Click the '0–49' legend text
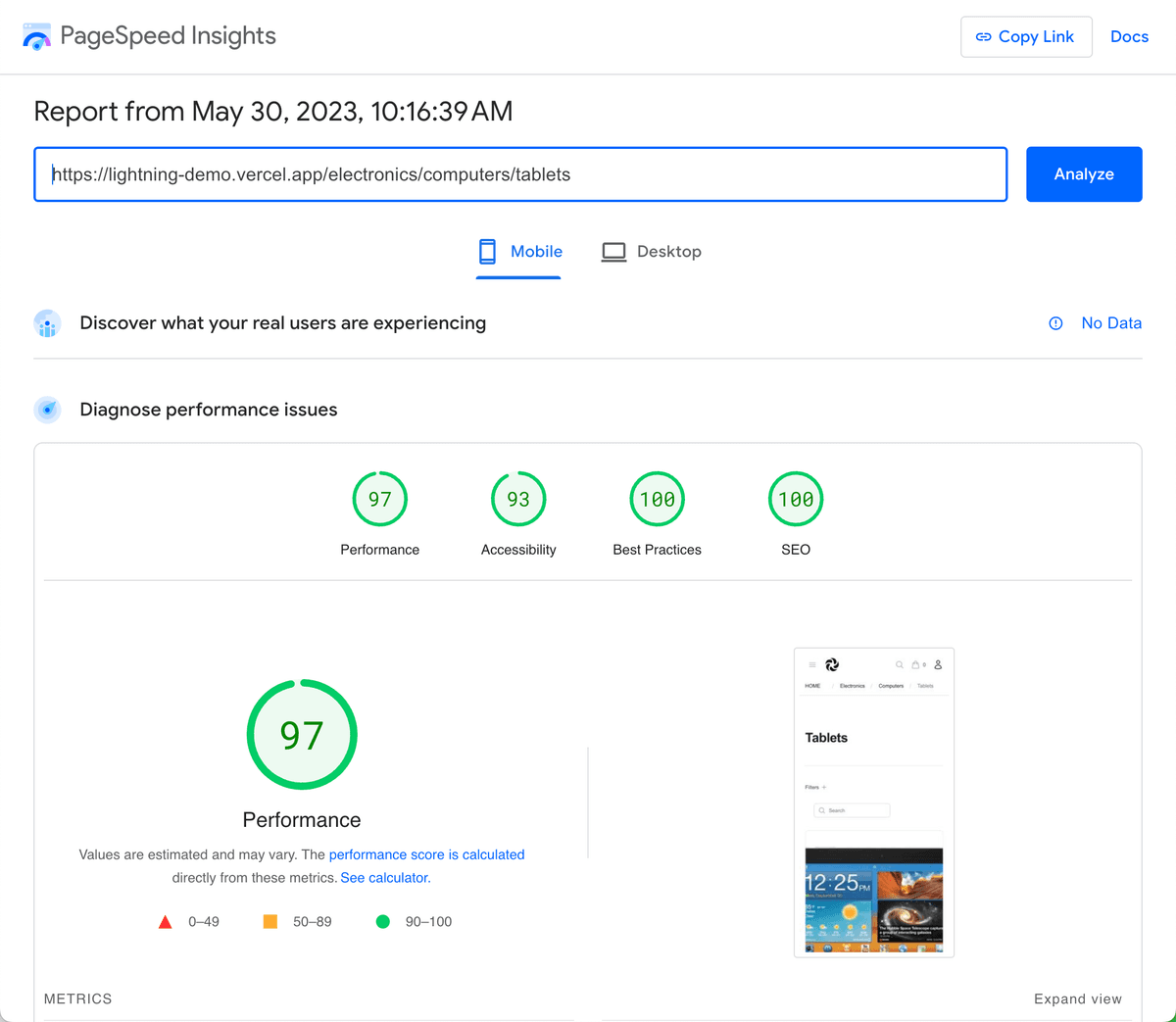Viewport: 1176px width, 1022px height. click(x=204, y=922)
